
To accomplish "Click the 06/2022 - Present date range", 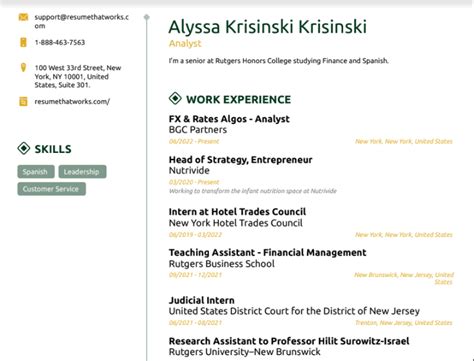I will point(194,141).
